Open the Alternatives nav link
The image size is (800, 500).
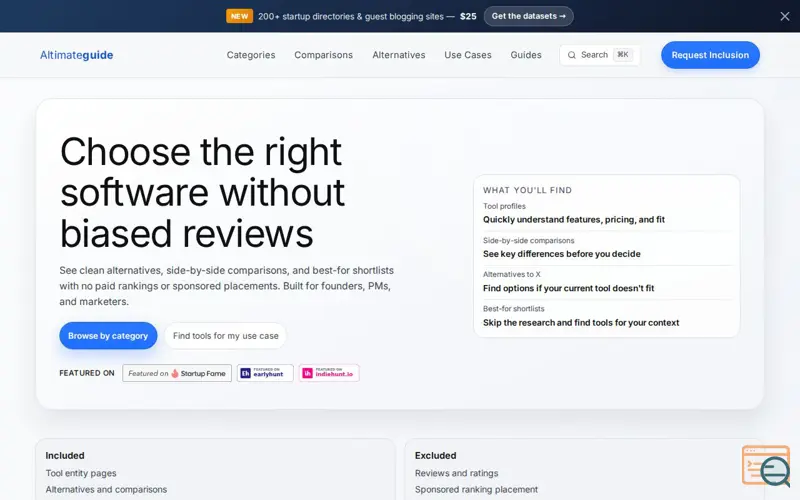398,55
